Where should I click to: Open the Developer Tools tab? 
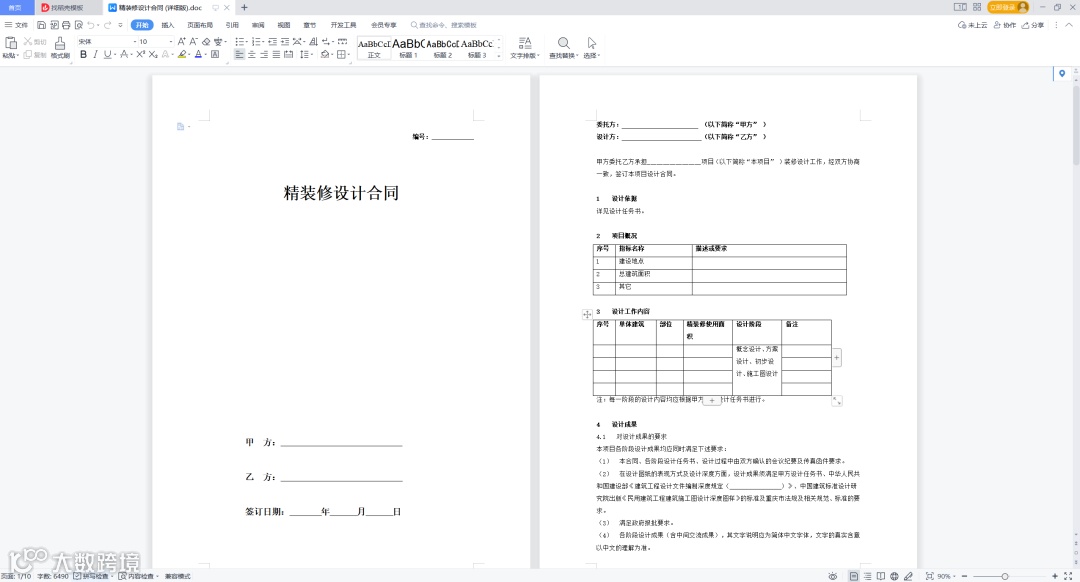click(343, 25)
